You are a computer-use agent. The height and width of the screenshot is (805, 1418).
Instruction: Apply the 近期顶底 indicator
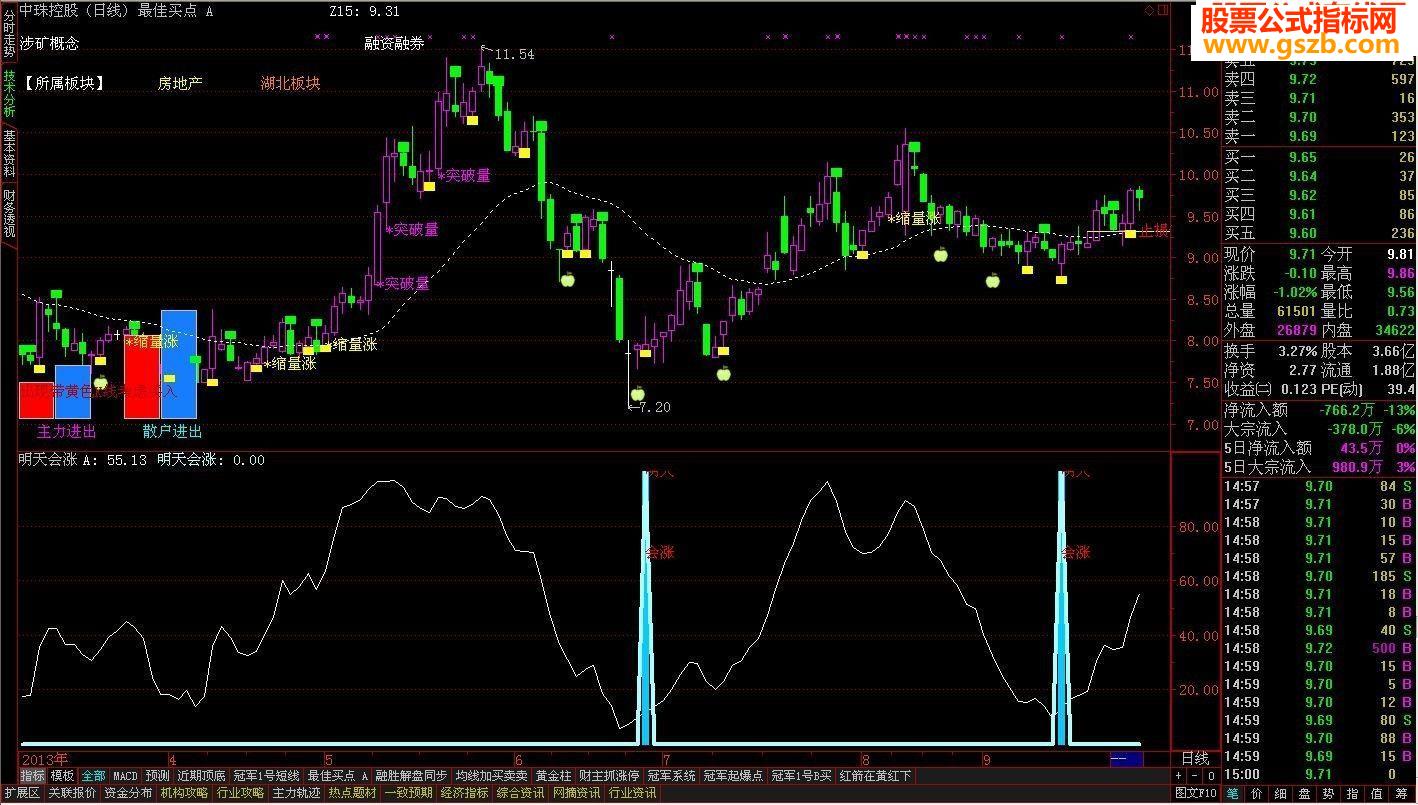click(x=201, y=776)
